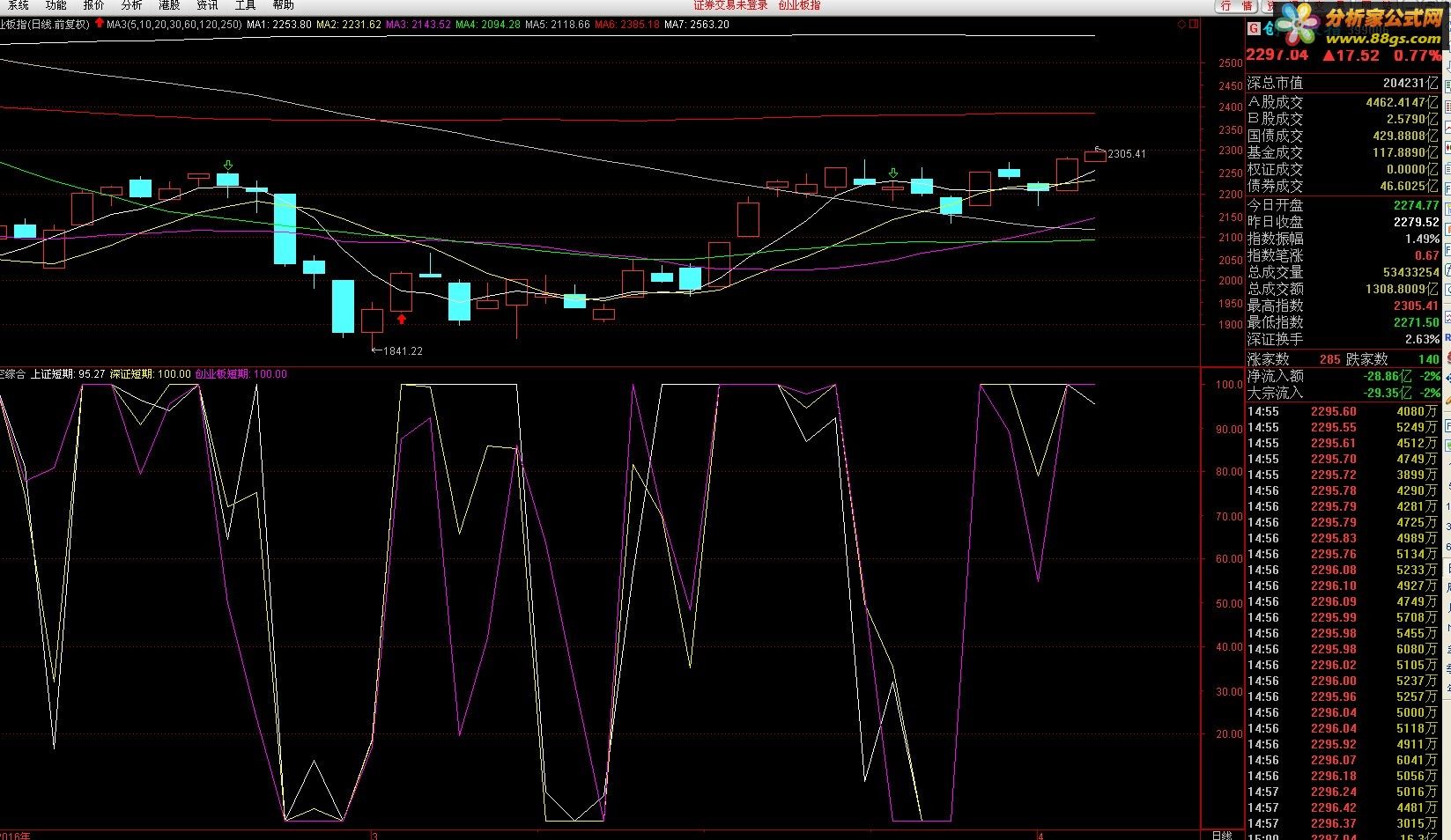Click the 今日开盘 2274.77 row

1344,205
